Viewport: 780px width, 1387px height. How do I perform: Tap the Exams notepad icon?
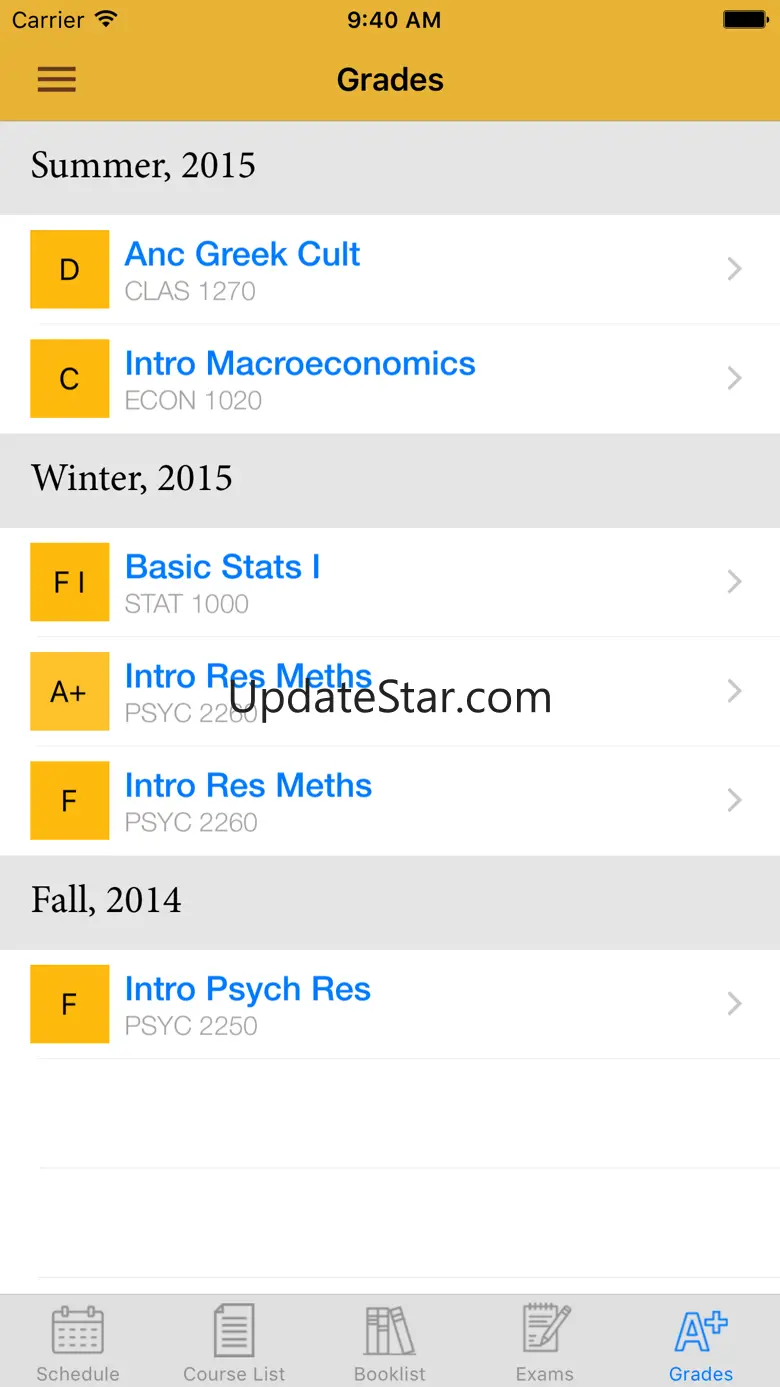click(546, 1329)
